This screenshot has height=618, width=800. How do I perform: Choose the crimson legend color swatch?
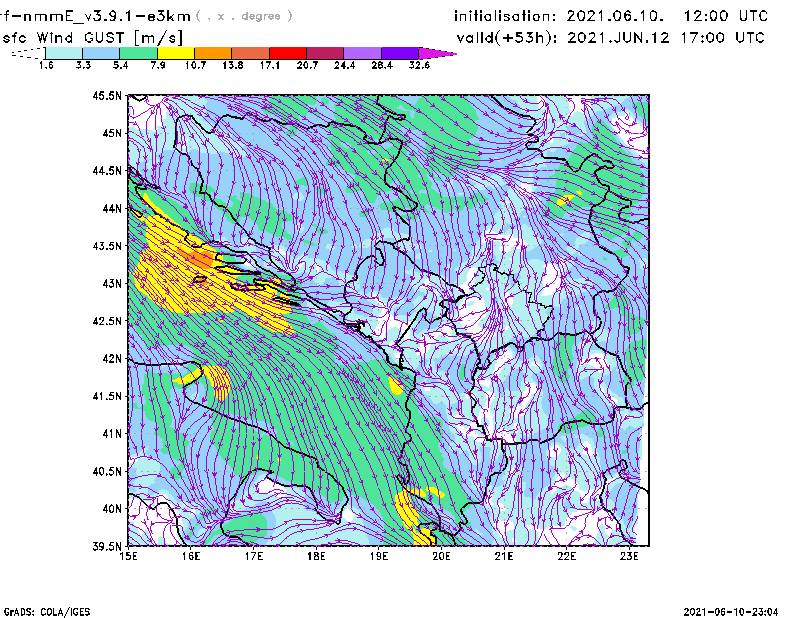pos(325,53)
